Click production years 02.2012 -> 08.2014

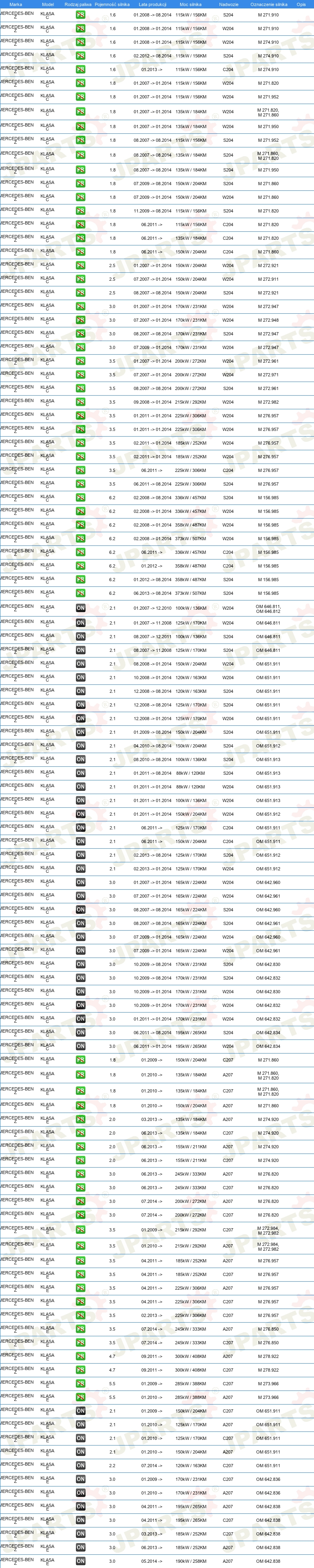point(152,56)
